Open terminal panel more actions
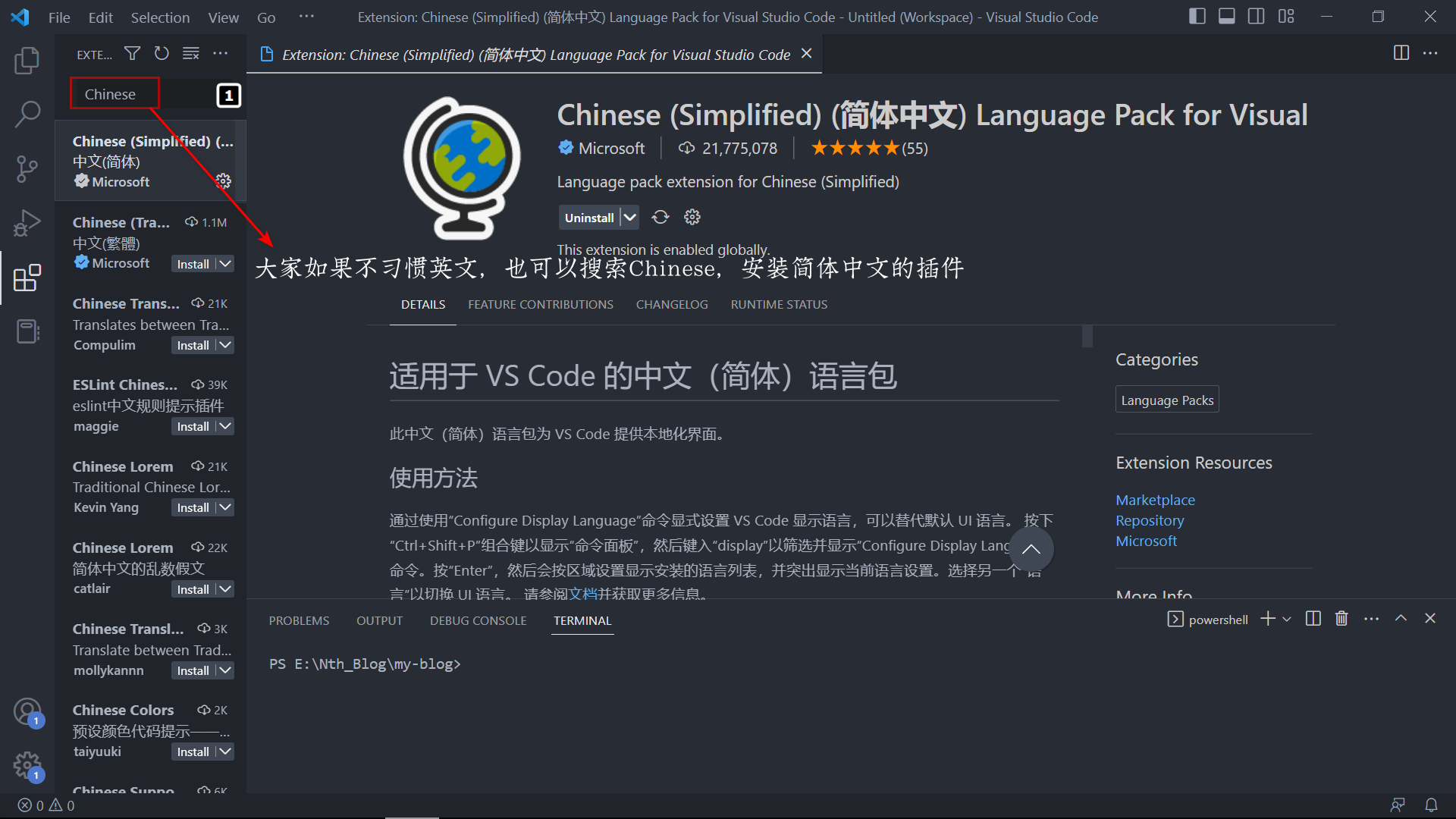Screen dimensions: 1456x819 1371,619
